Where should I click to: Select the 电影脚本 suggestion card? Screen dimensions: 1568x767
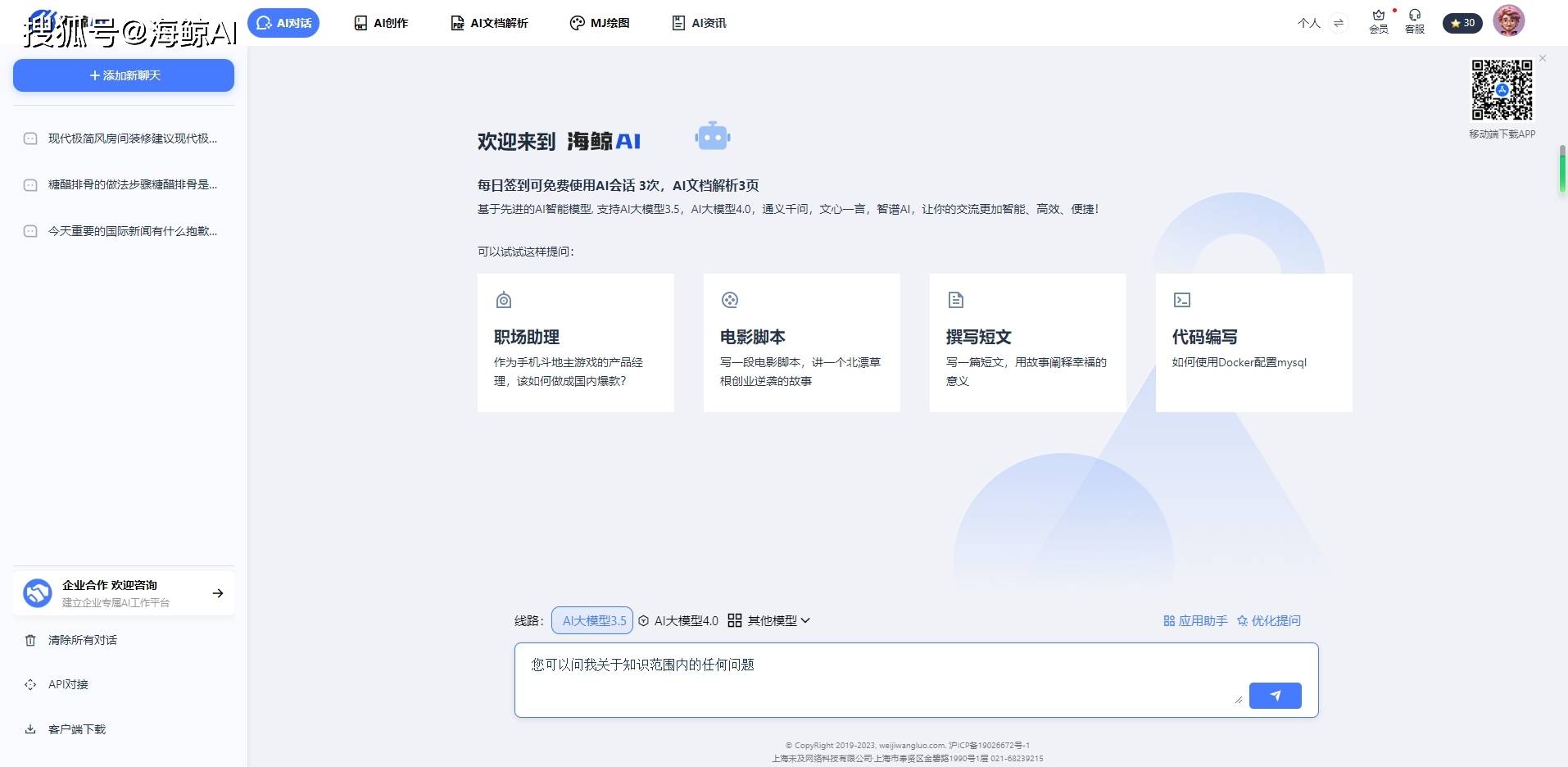(x=802, y=343)
